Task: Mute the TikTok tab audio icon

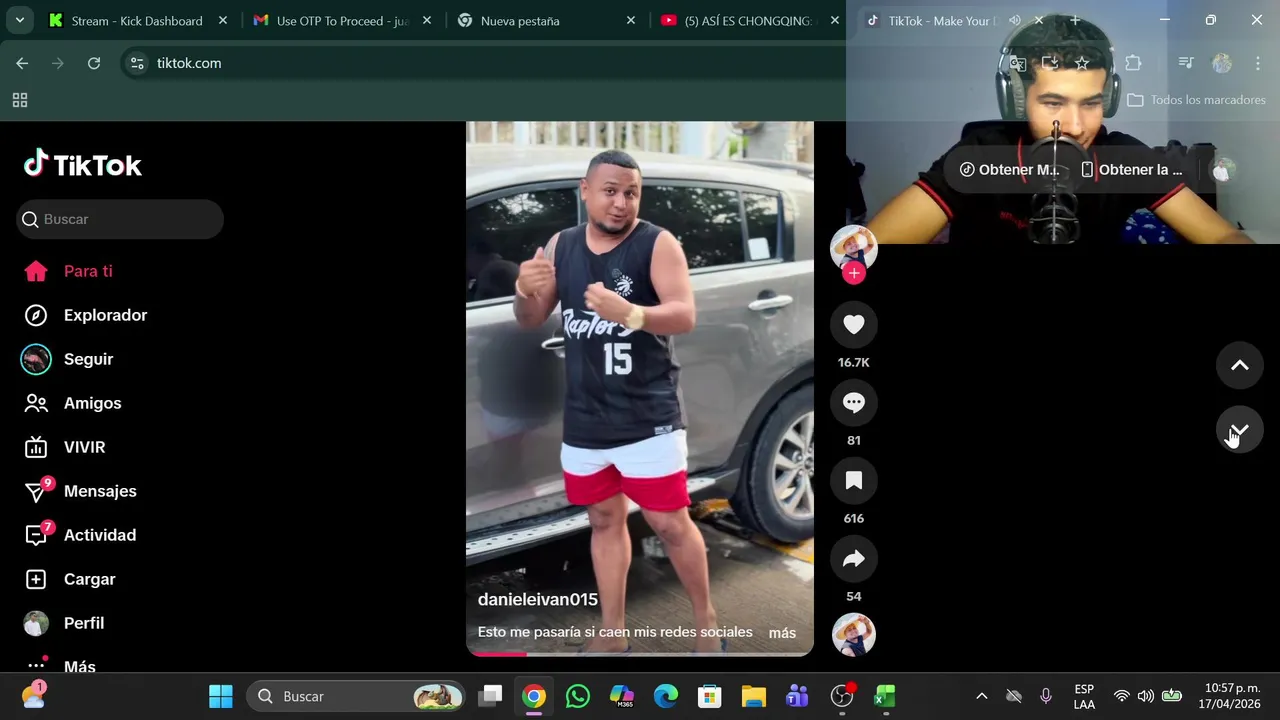Action: (1015, 20)
